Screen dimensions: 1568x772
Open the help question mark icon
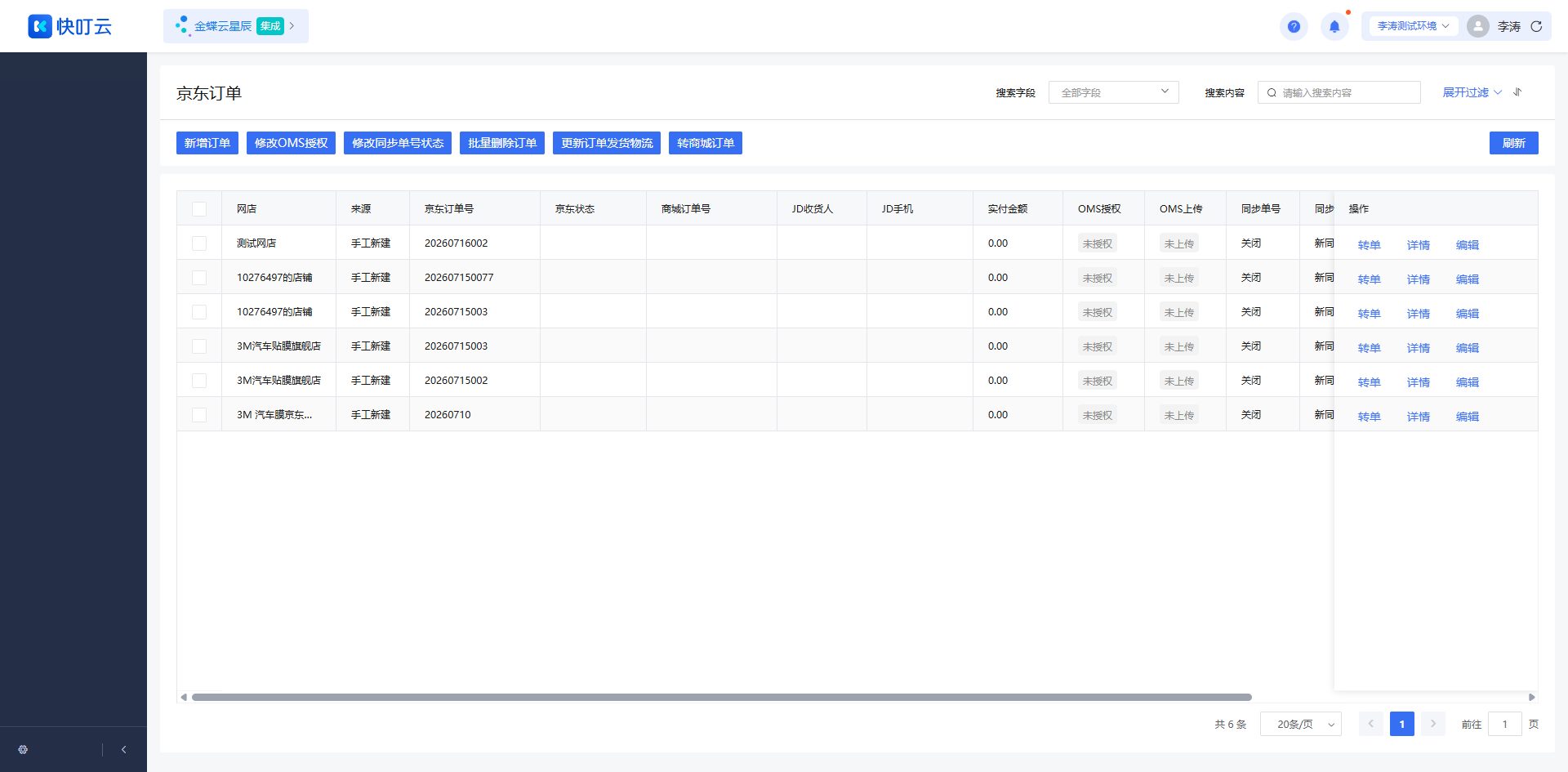coord(1294,26)
